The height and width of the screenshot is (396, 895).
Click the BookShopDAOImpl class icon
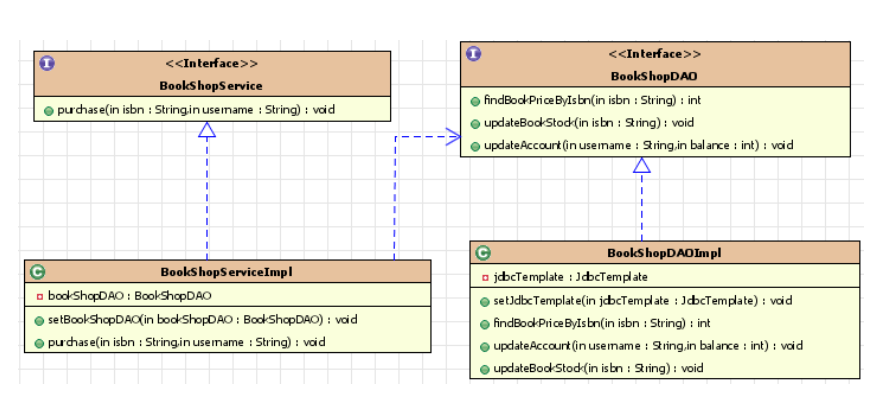(x=483, y=253)
